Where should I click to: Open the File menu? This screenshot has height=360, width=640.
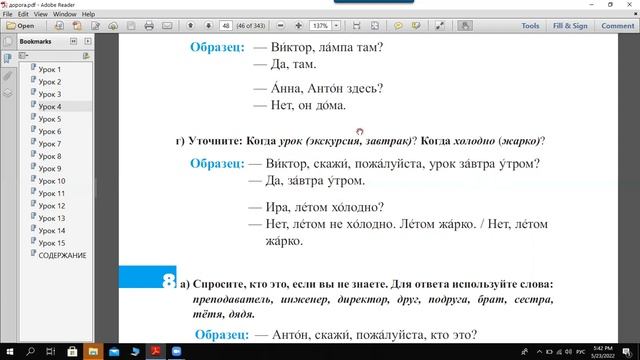tap(7, 14)
